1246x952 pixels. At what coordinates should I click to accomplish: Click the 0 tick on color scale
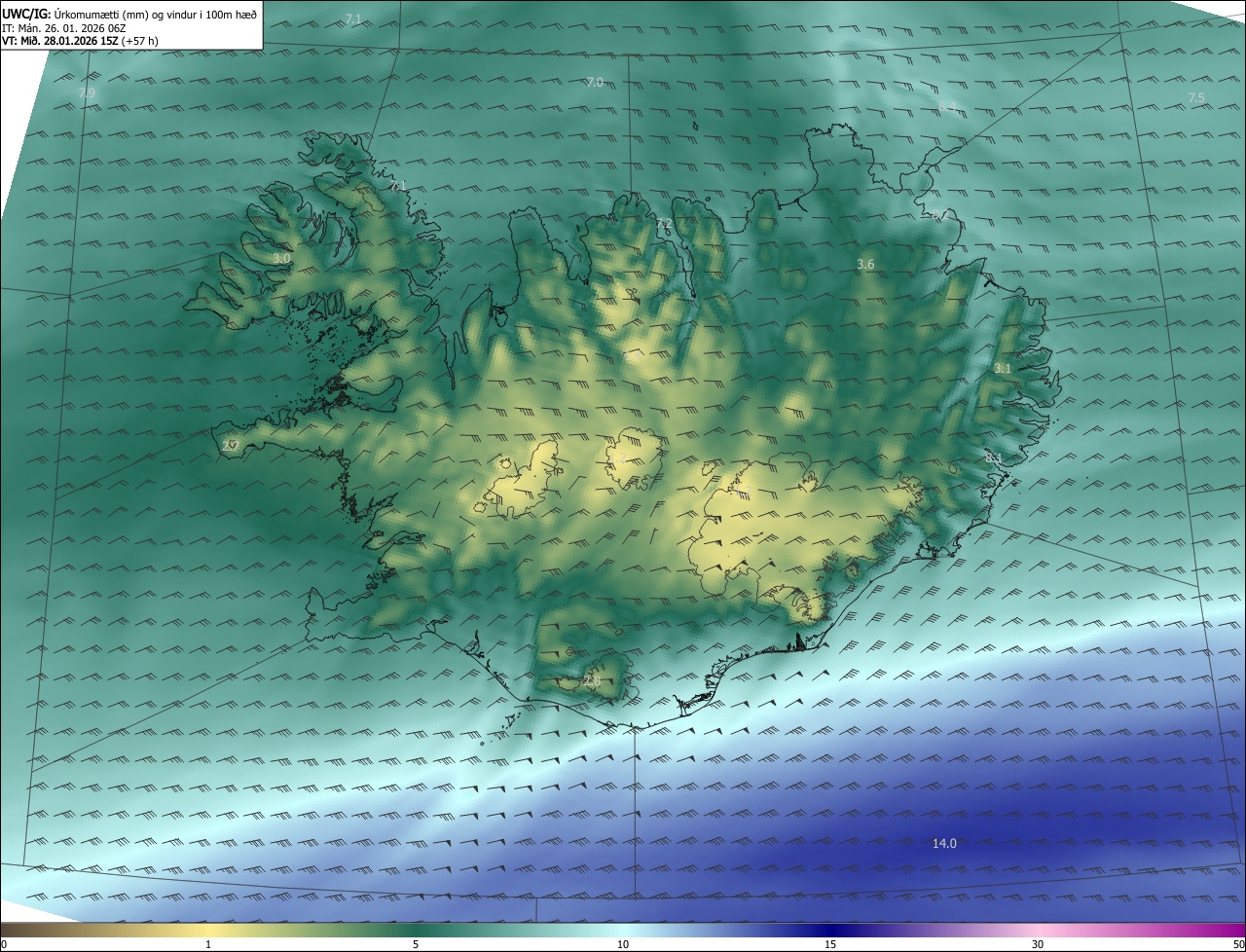(4, 944)
